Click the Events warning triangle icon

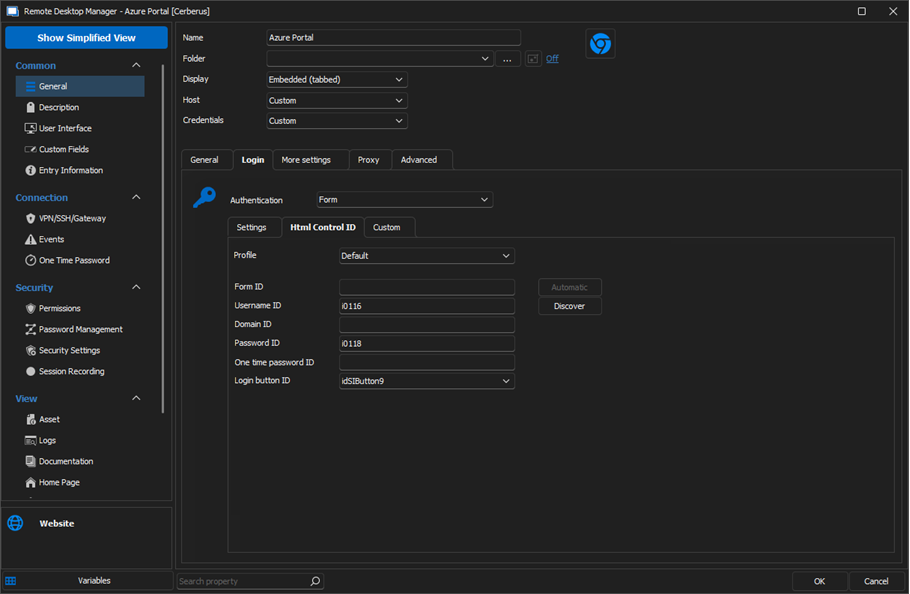tap(31, 239)
